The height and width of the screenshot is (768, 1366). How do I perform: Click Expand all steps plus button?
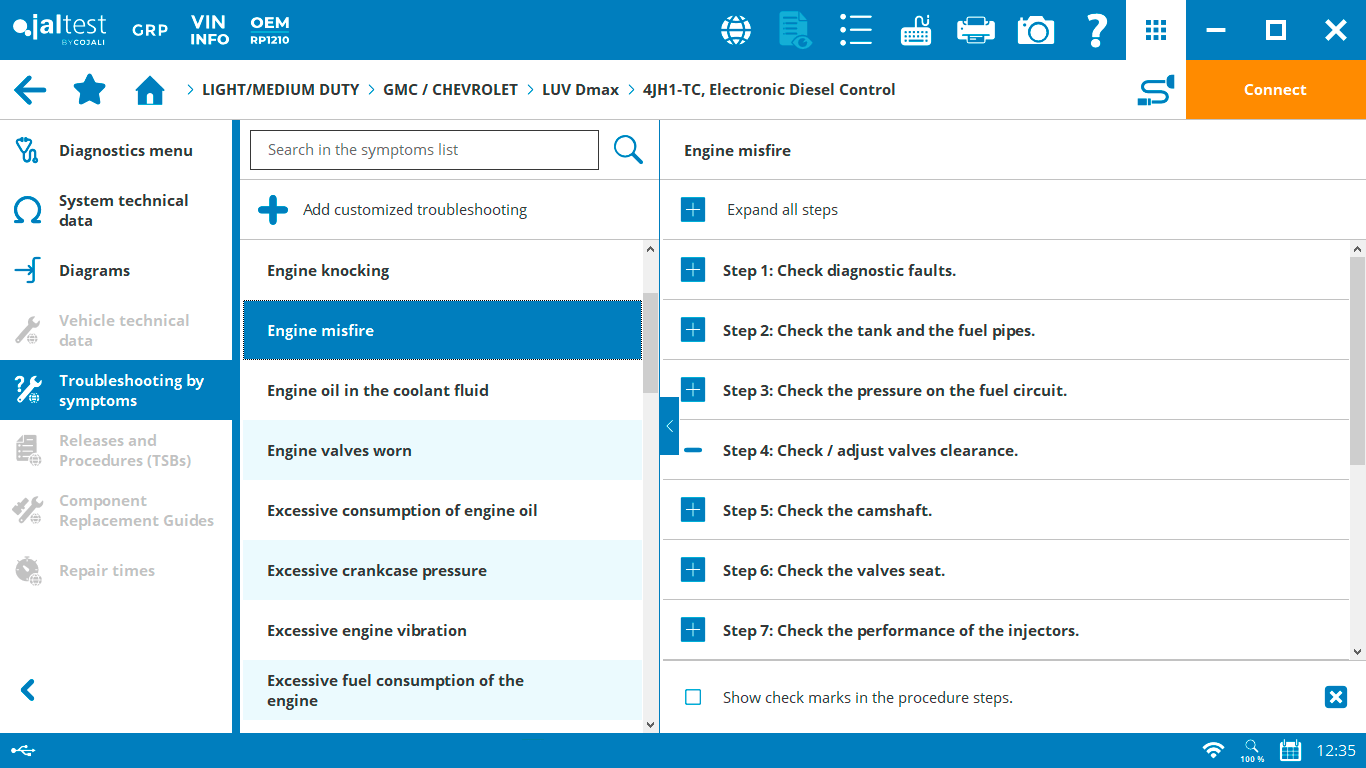pos(693,210)
